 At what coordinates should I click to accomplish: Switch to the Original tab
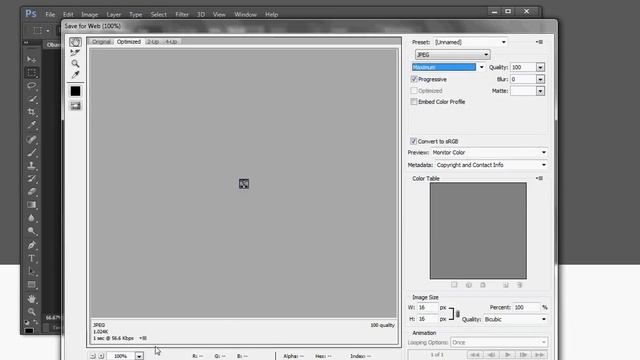(101, 42)
